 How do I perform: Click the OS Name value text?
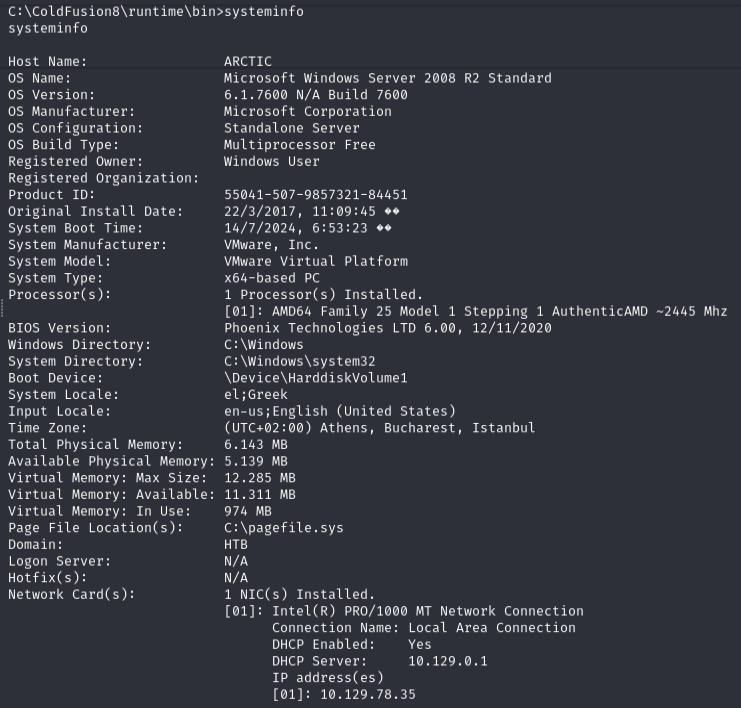(387, 78)
